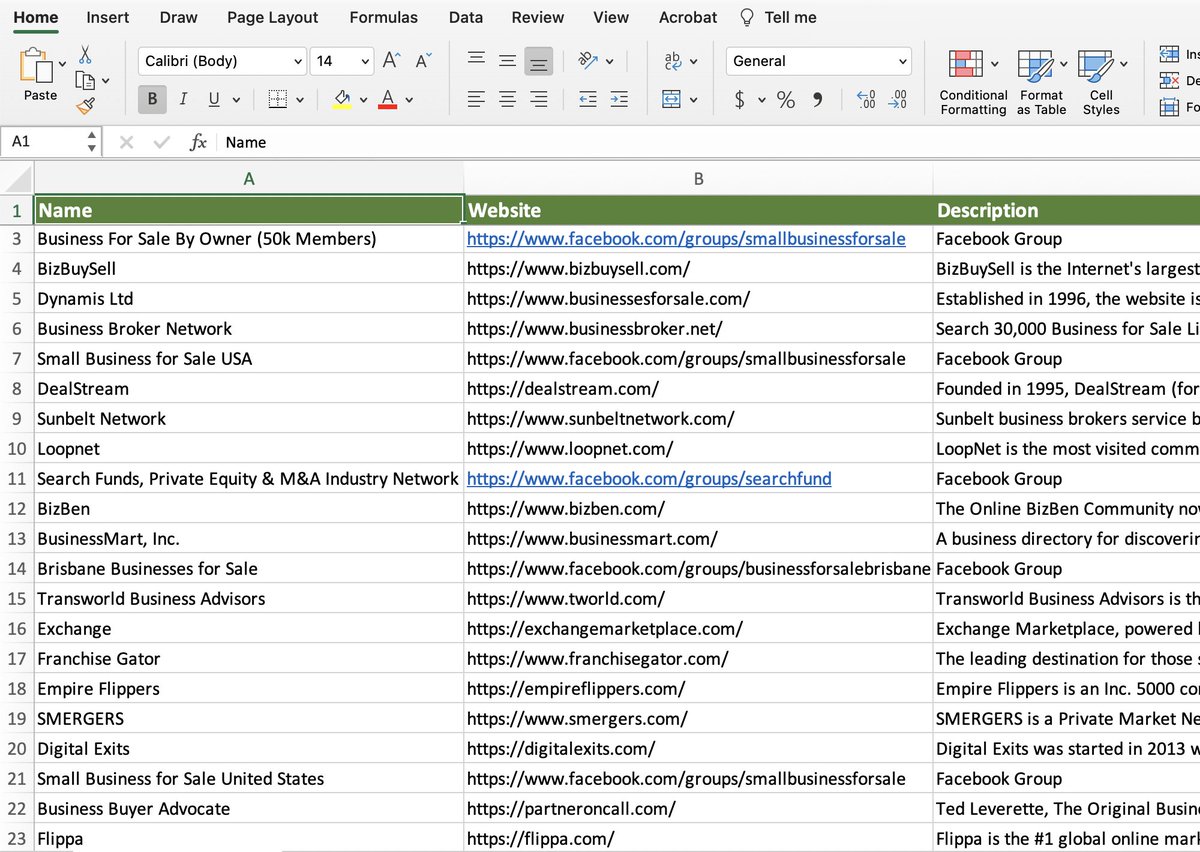This screenshot has width=1200, height=852.
Task: Apply italic formatting
Action: (x=183, y=99)
